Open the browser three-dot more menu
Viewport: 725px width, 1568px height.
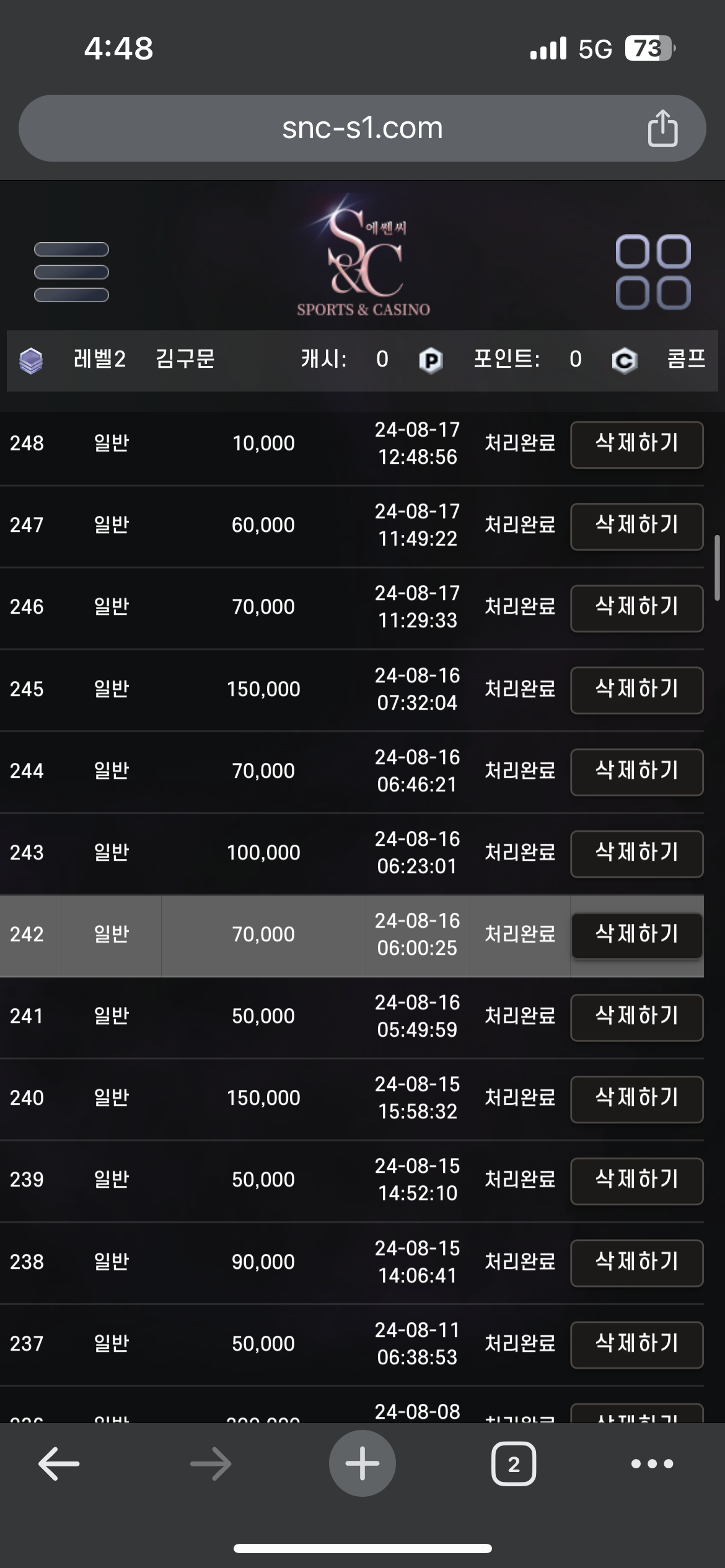pos(652,1464)
